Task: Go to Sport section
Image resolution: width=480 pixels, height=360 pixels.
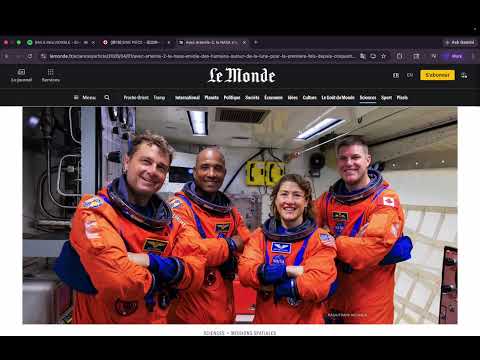Action: click(387, 98)
